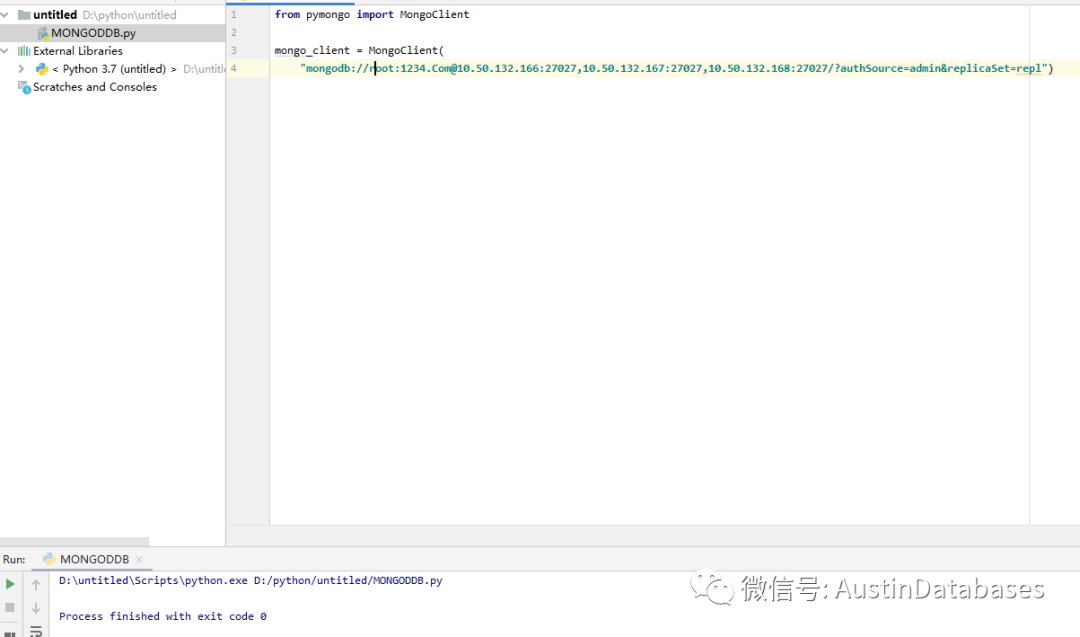Viewport: 1080px width, 637px height.
Task: Click the untitled project folder icon
Action: point(24,14)
